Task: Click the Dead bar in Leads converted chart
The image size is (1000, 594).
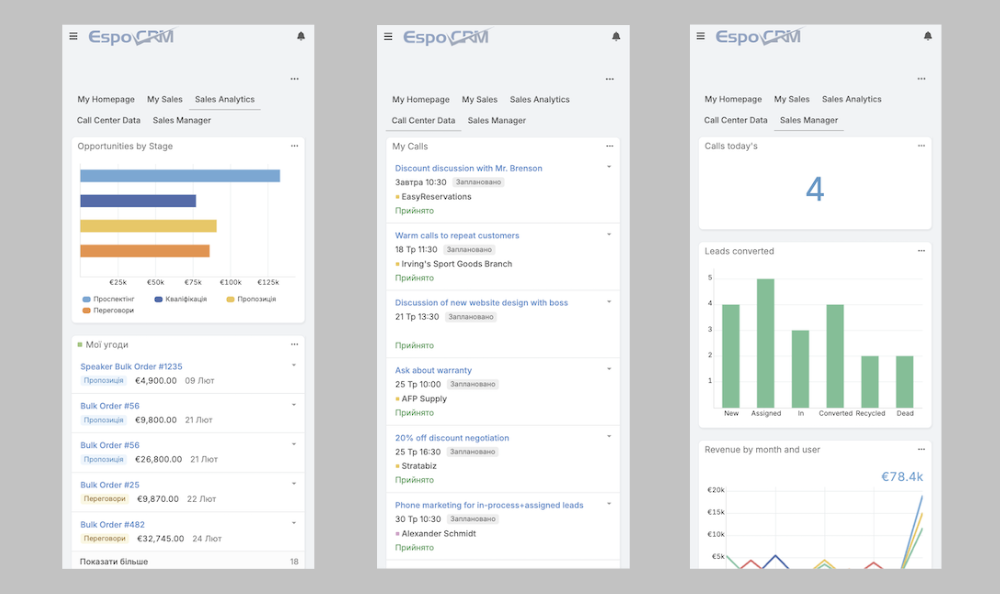Action: pyautogui.click(x=904, y=382)
